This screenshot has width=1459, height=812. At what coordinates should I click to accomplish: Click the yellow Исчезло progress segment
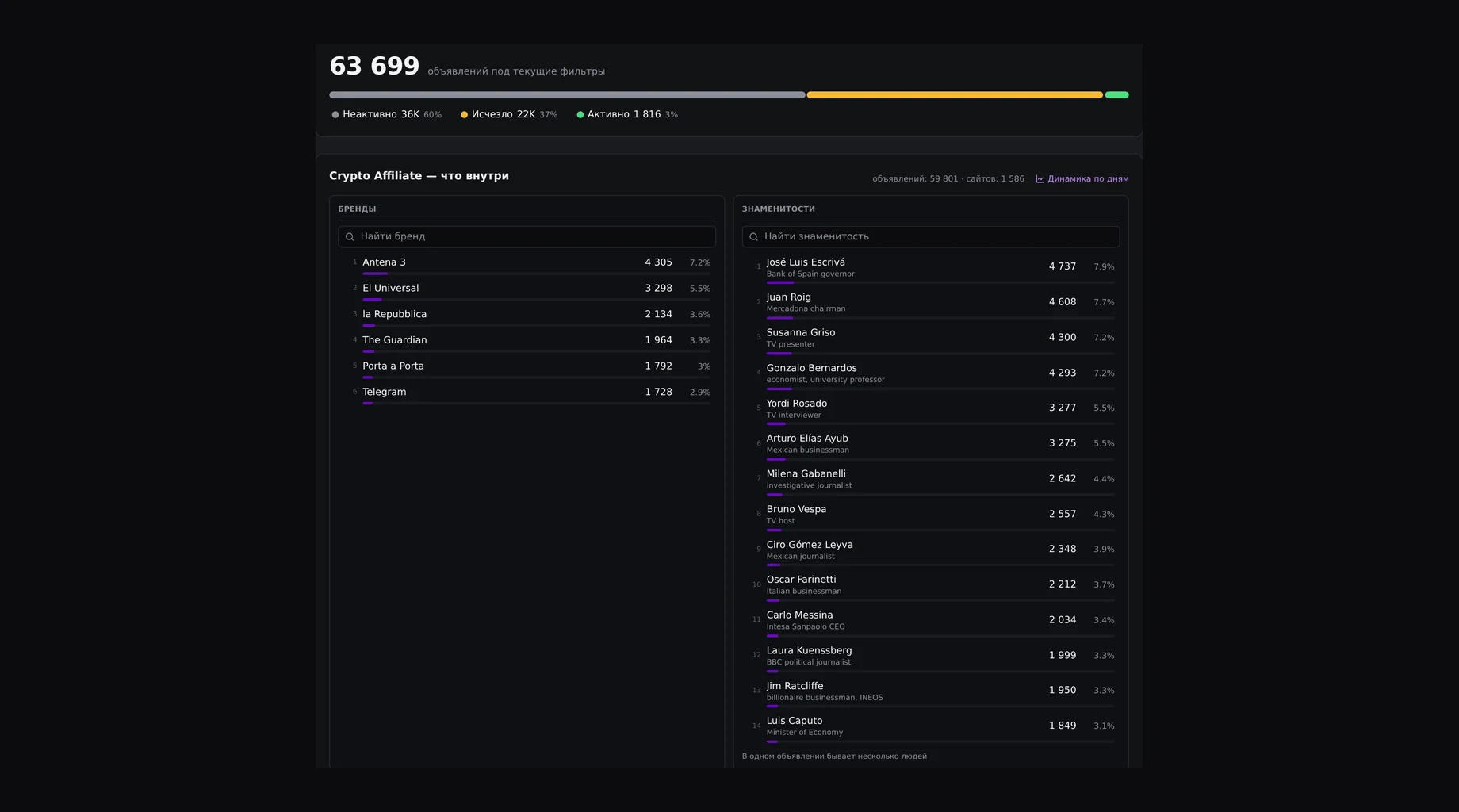(x=955, y=95)
